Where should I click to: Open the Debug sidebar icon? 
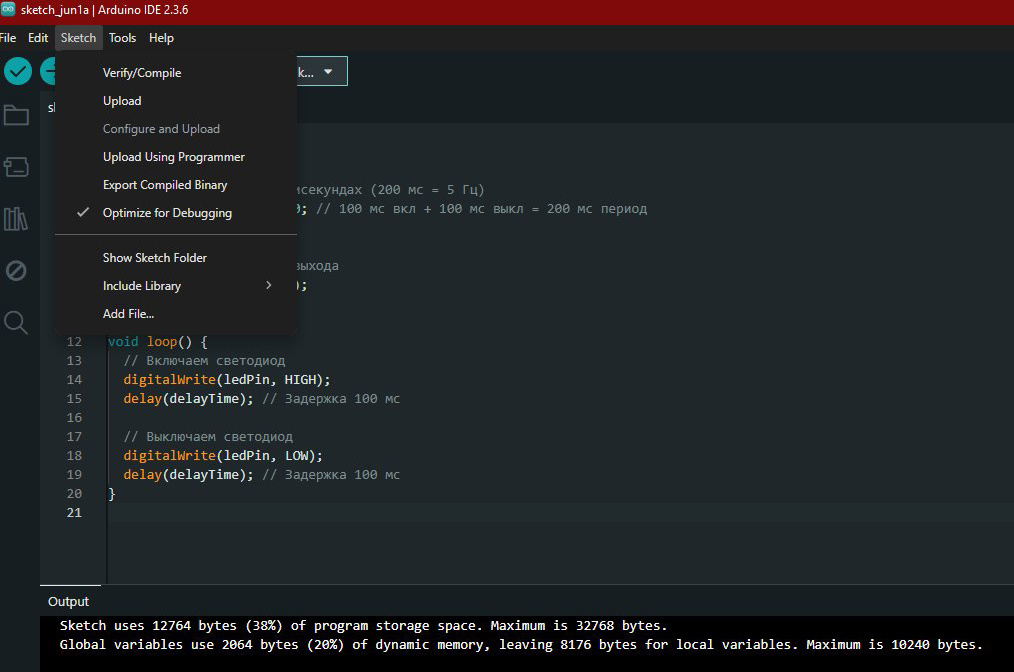point(16,270)
